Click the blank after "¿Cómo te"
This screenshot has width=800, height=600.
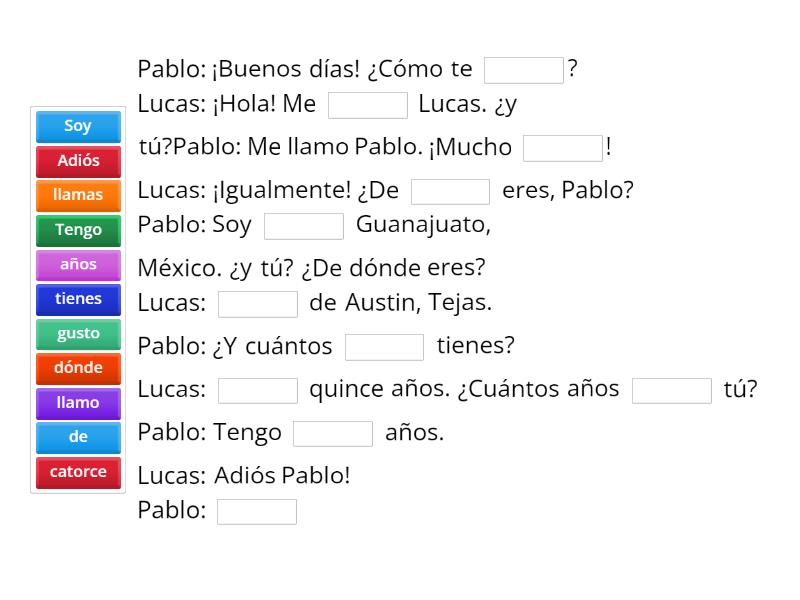524,69
